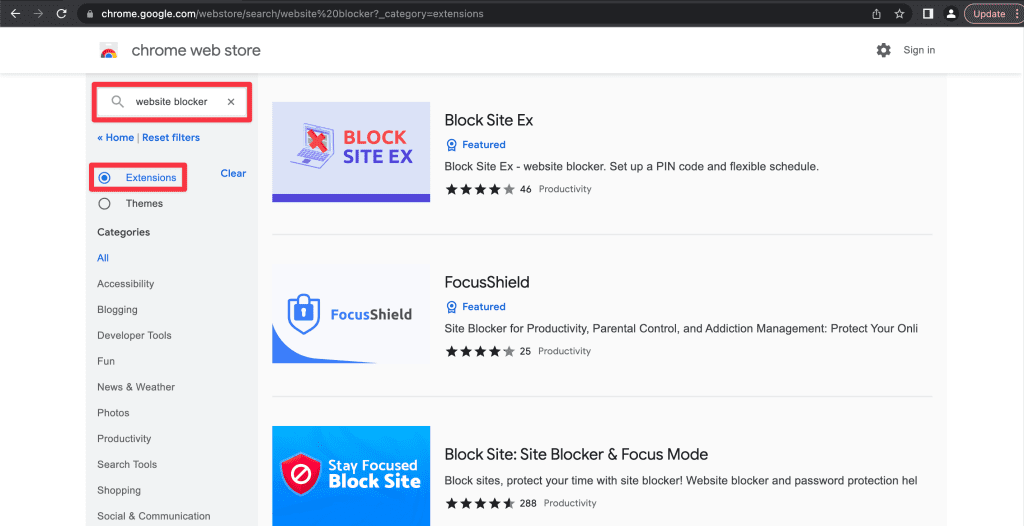Viewport: 1024px width, 526px height.
Task: Open Web Store settings gear
Action: 883,50
